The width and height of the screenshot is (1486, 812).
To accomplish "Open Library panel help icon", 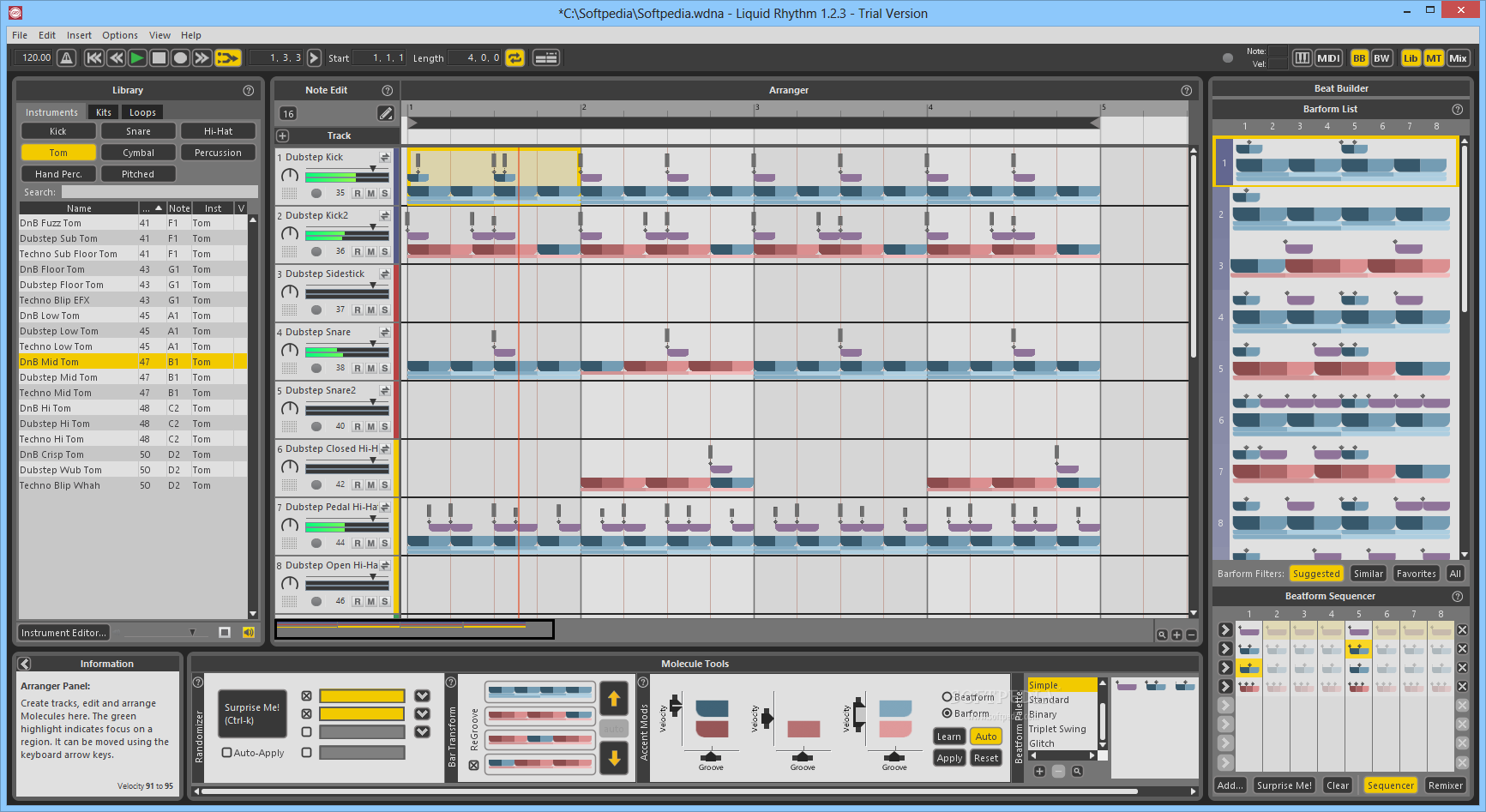I will tap(249, 90).
